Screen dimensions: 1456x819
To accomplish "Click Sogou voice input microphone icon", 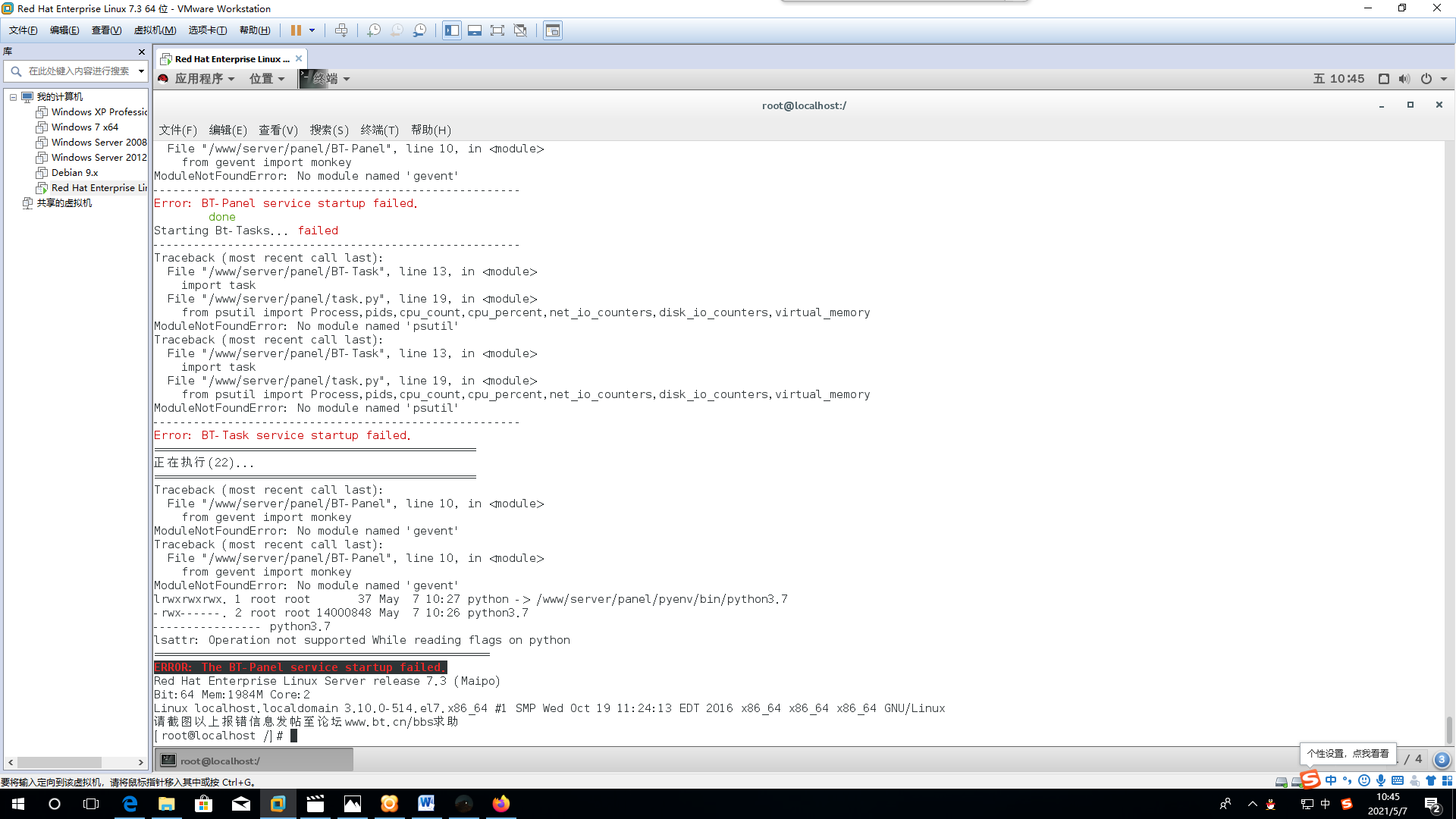I will [x=1381, y=780].
